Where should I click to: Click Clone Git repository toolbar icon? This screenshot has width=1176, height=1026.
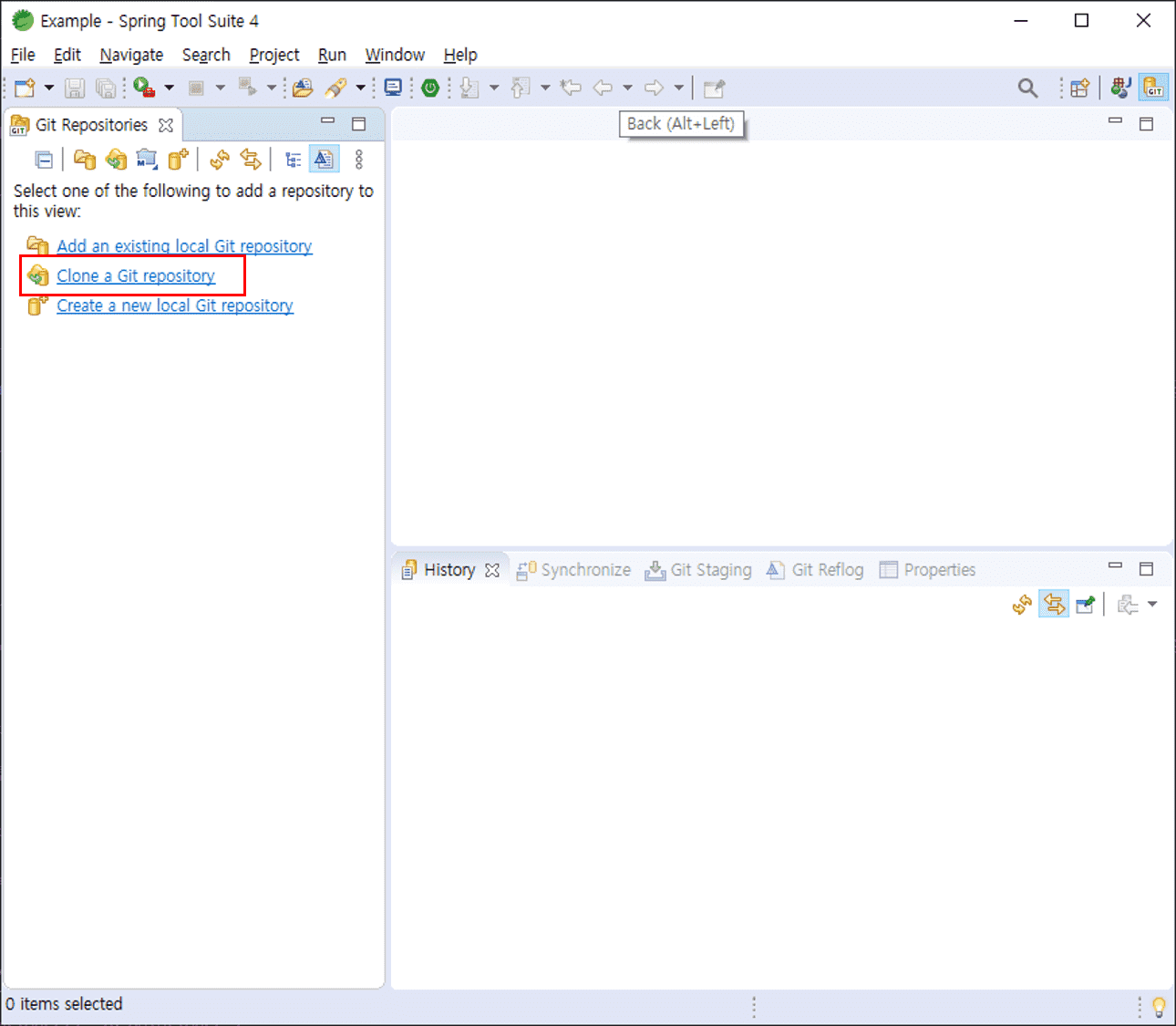pyautogui.click(x=116, y=160)
